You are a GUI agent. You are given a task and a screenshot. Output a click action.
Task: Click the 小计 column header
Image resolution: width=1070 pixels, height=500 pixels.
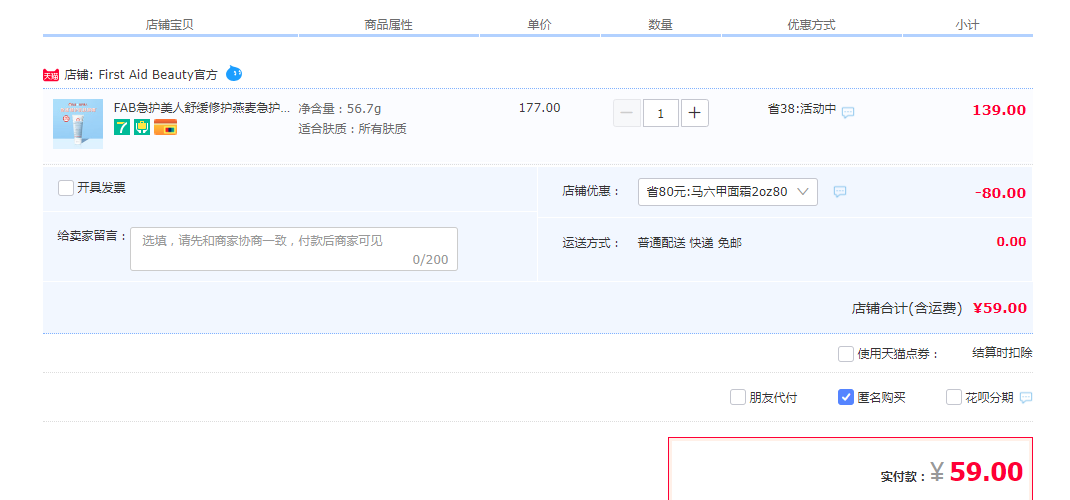point(968,25)
